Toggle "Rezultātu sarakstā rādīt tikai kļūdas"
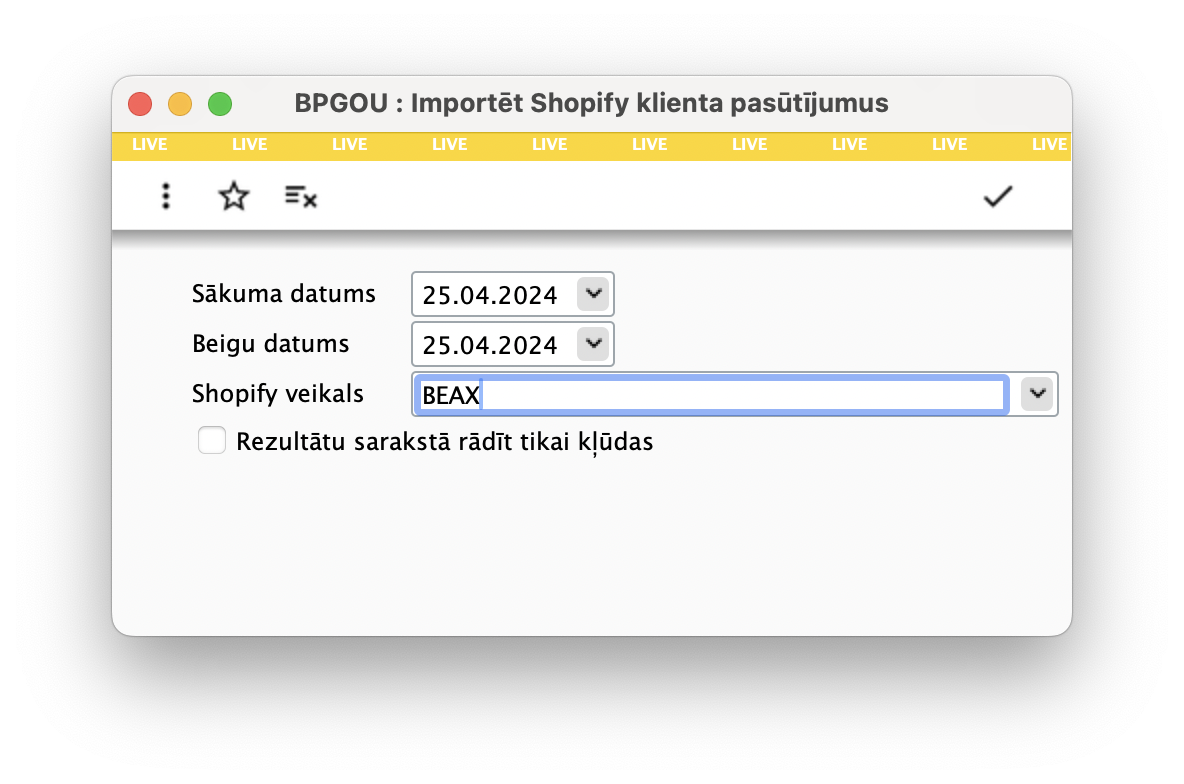The image size is (1184, 784). [x=212, y=440]
